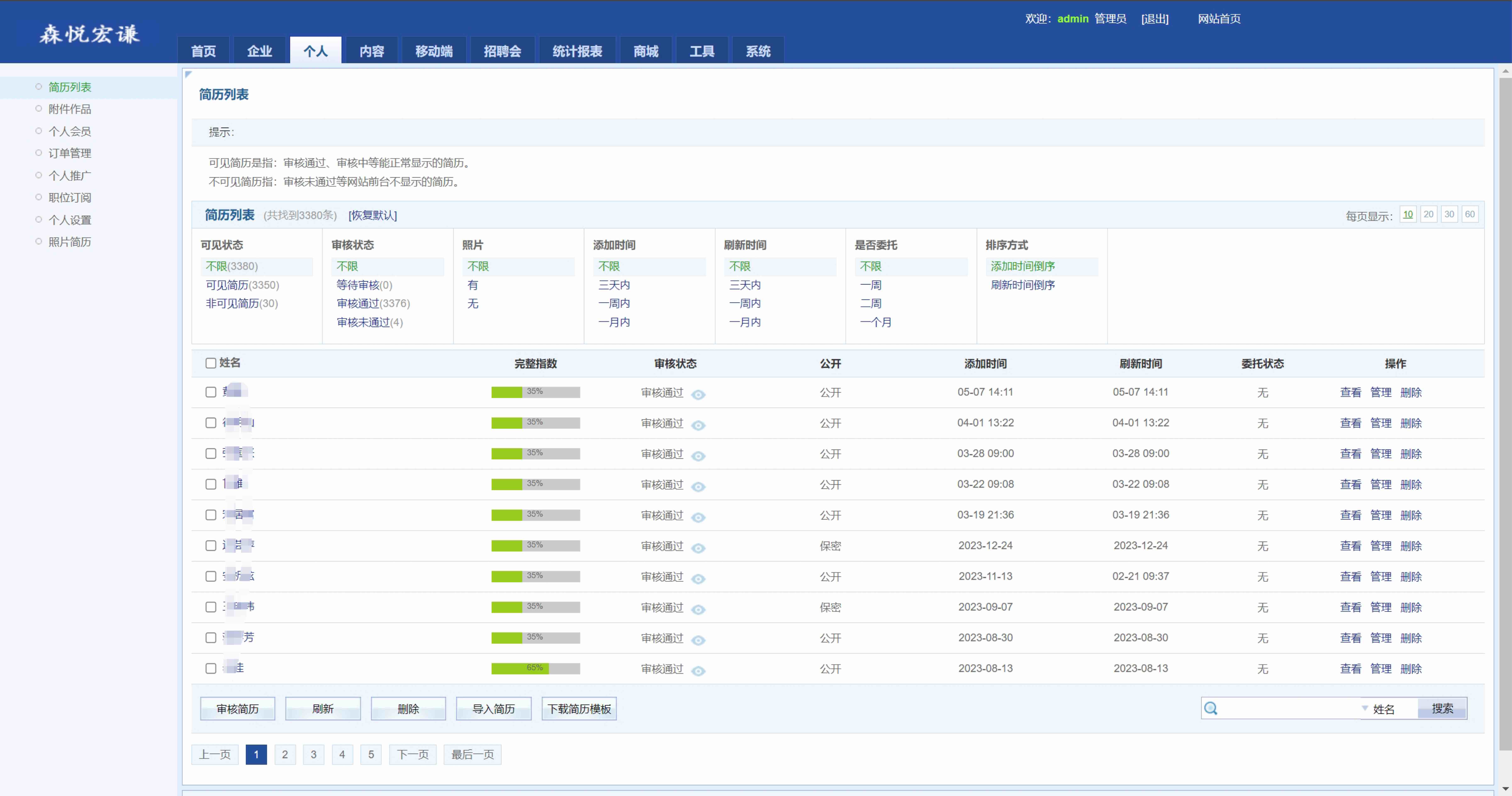The image size is (1512, 796).
Task: Click 查看 in the 03-28 09:00 row
Action: (1351, 454)
